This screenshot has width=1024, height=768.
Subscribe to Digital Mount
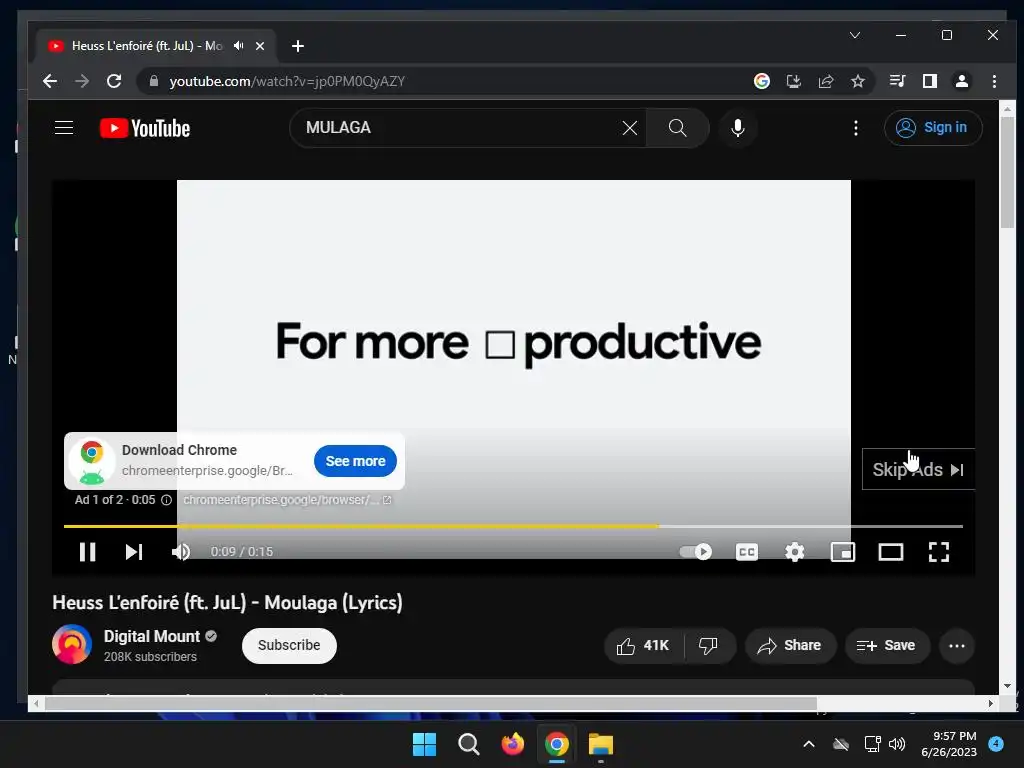click(x=289, y=645)
